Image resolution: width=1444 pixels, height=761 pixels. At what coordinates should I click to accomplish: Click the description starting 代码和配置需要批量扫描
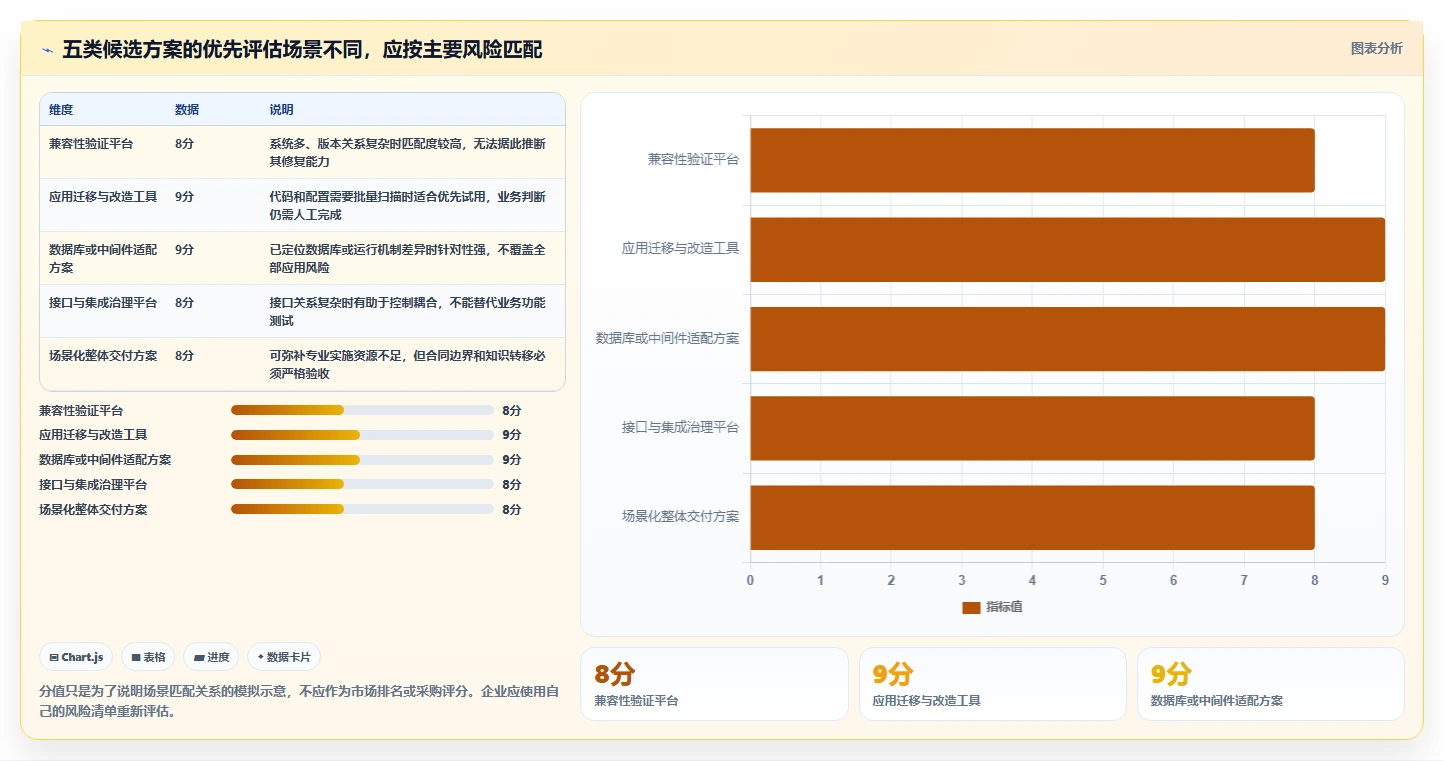pyautogui.click(x=408, y=206)
